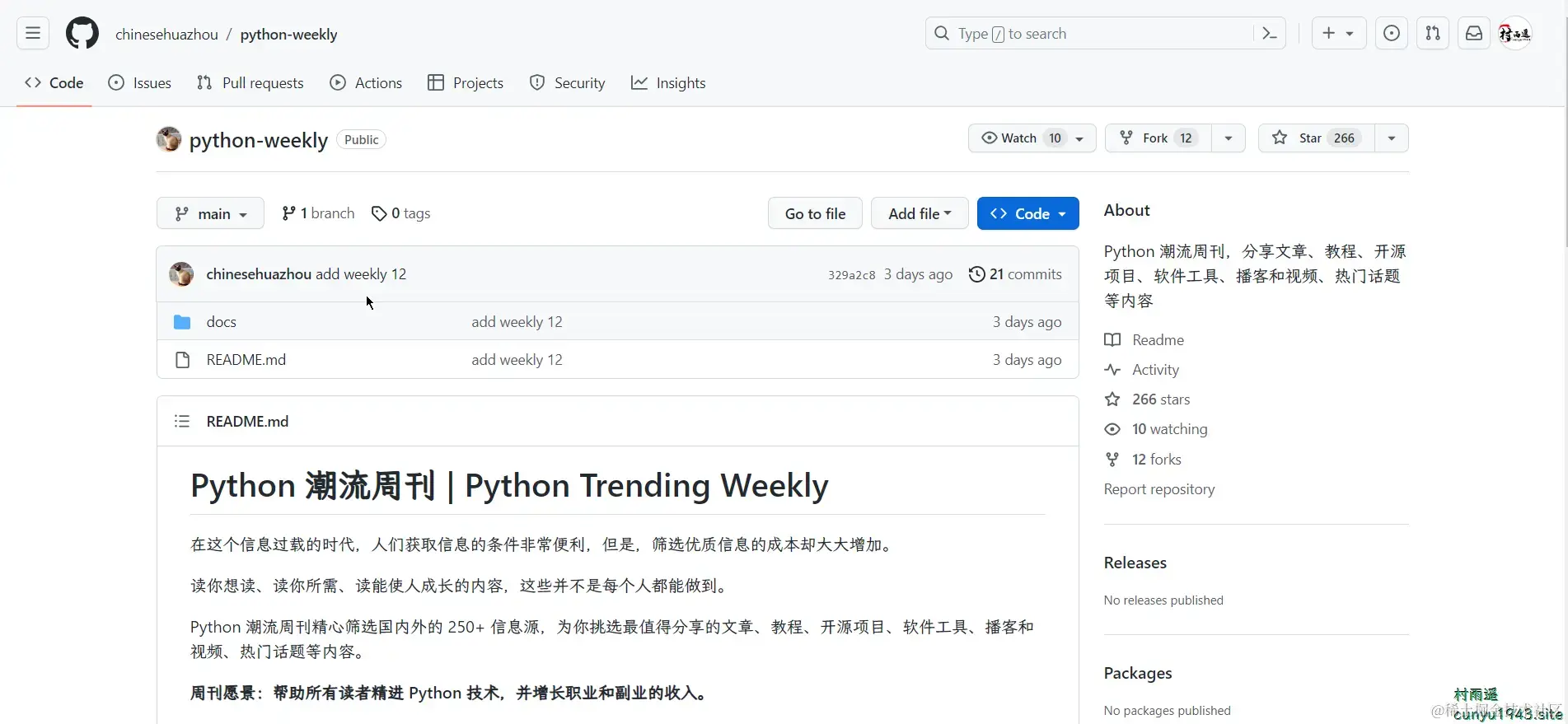
Task: Click the repository owner avatar beside python-weekly
Action: (x=169, y=139)
